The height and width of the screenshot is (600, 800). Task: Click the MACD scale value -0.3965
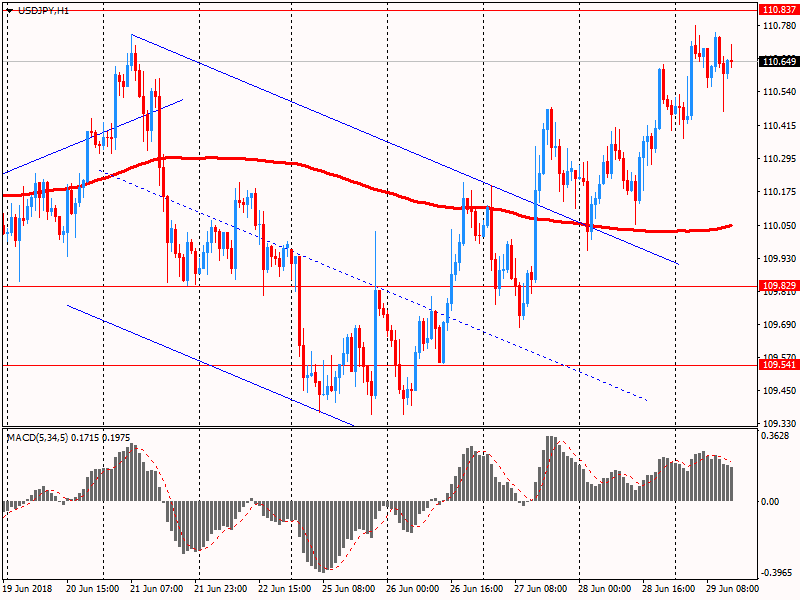click(777, 572)
